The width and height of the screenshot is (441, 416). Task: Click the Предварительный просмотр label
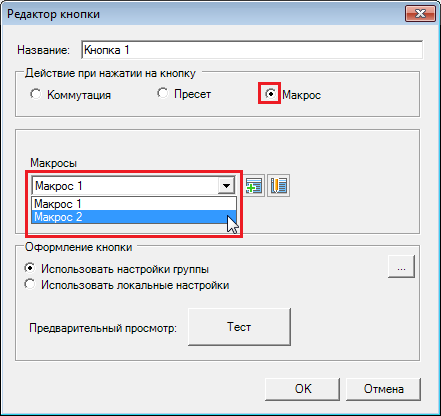point(103,328)
